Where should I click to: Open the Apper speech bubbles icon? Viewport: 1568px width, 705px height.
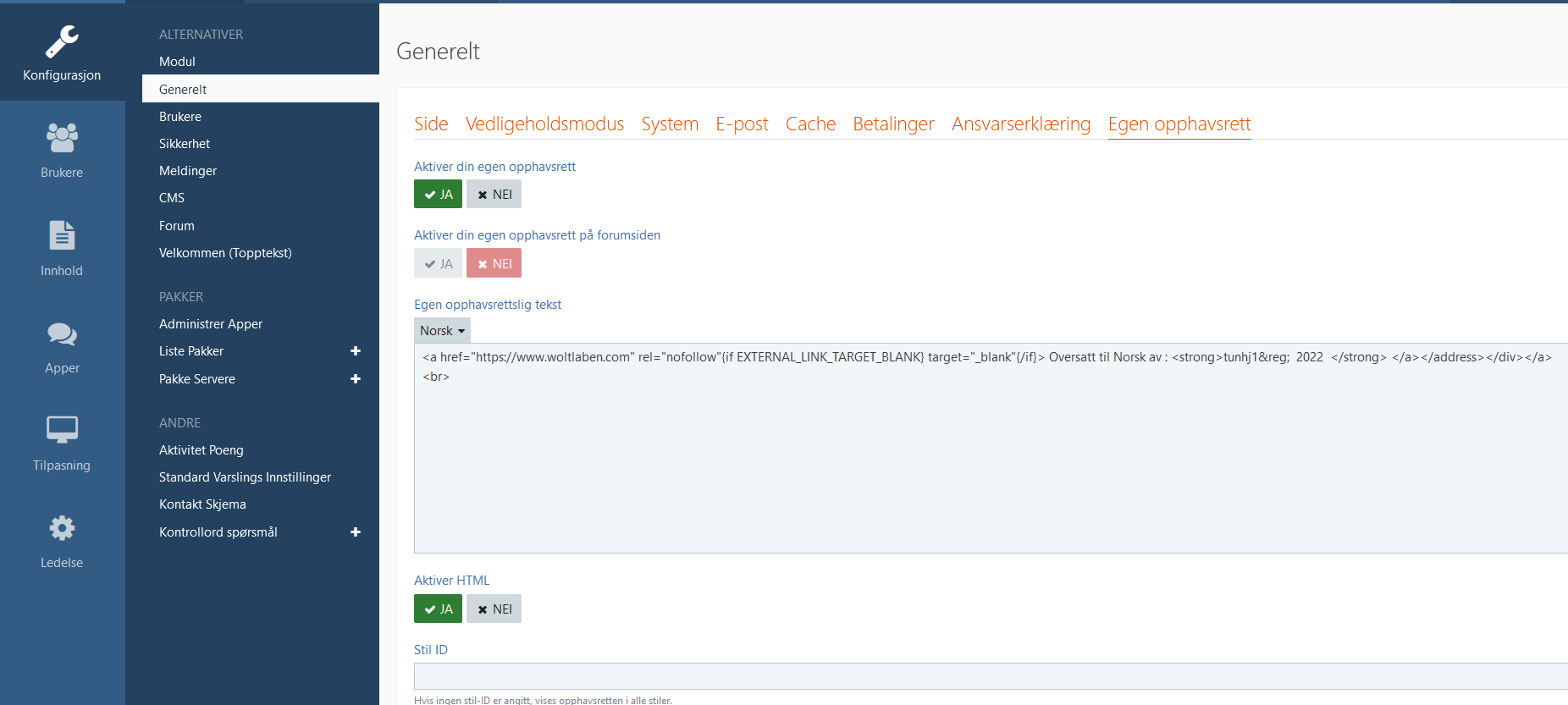click(x=62, y=334)
